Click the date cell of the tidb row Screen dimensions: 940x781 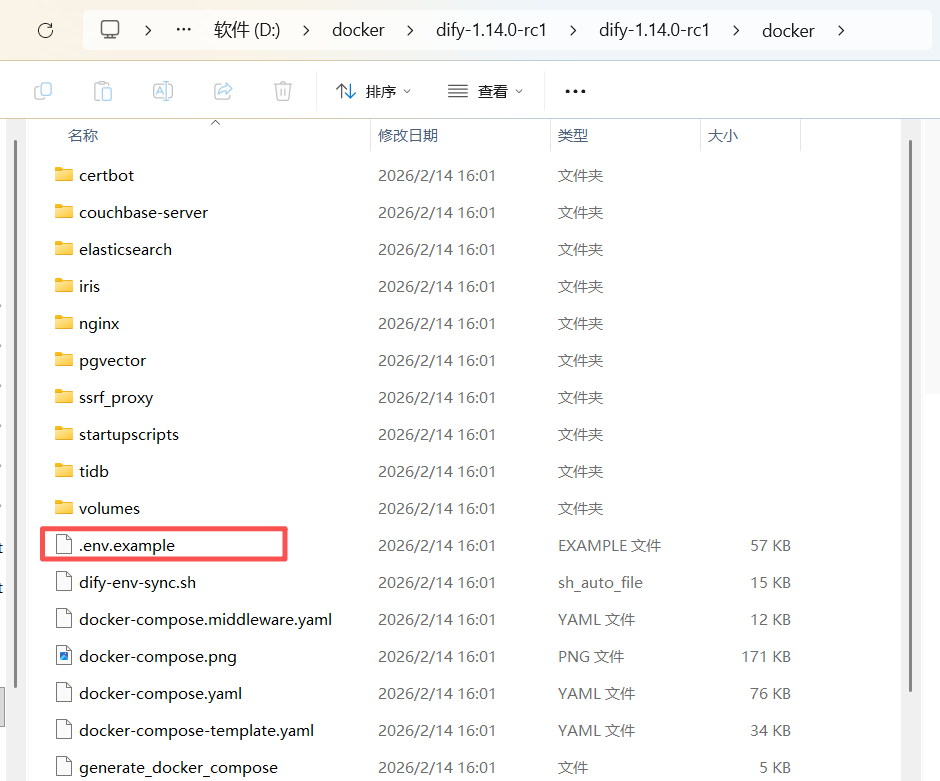click(x=436, y=472)
